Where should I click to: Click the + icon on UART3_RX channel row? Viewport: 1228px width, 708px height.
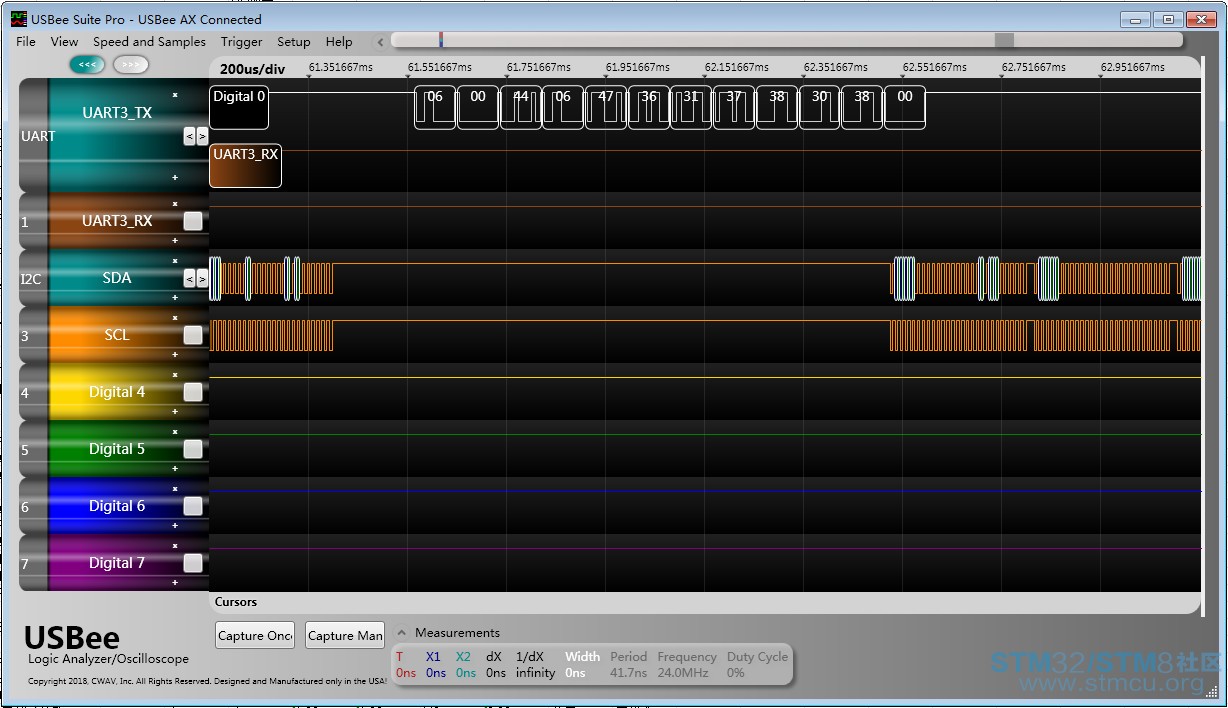coord(175,240)
